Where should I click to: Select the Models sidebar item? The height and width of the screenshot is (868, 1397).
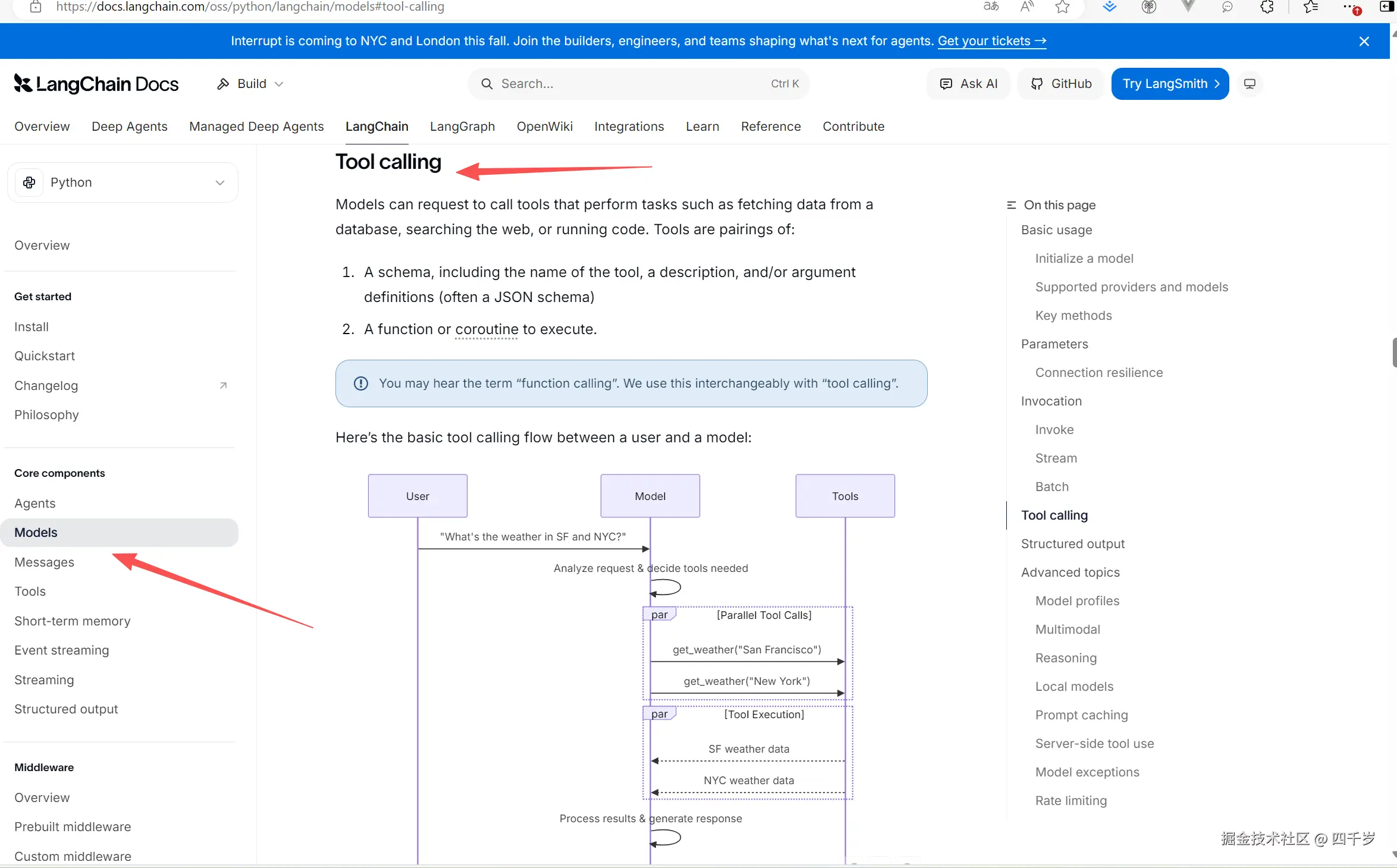pos(119,533)
